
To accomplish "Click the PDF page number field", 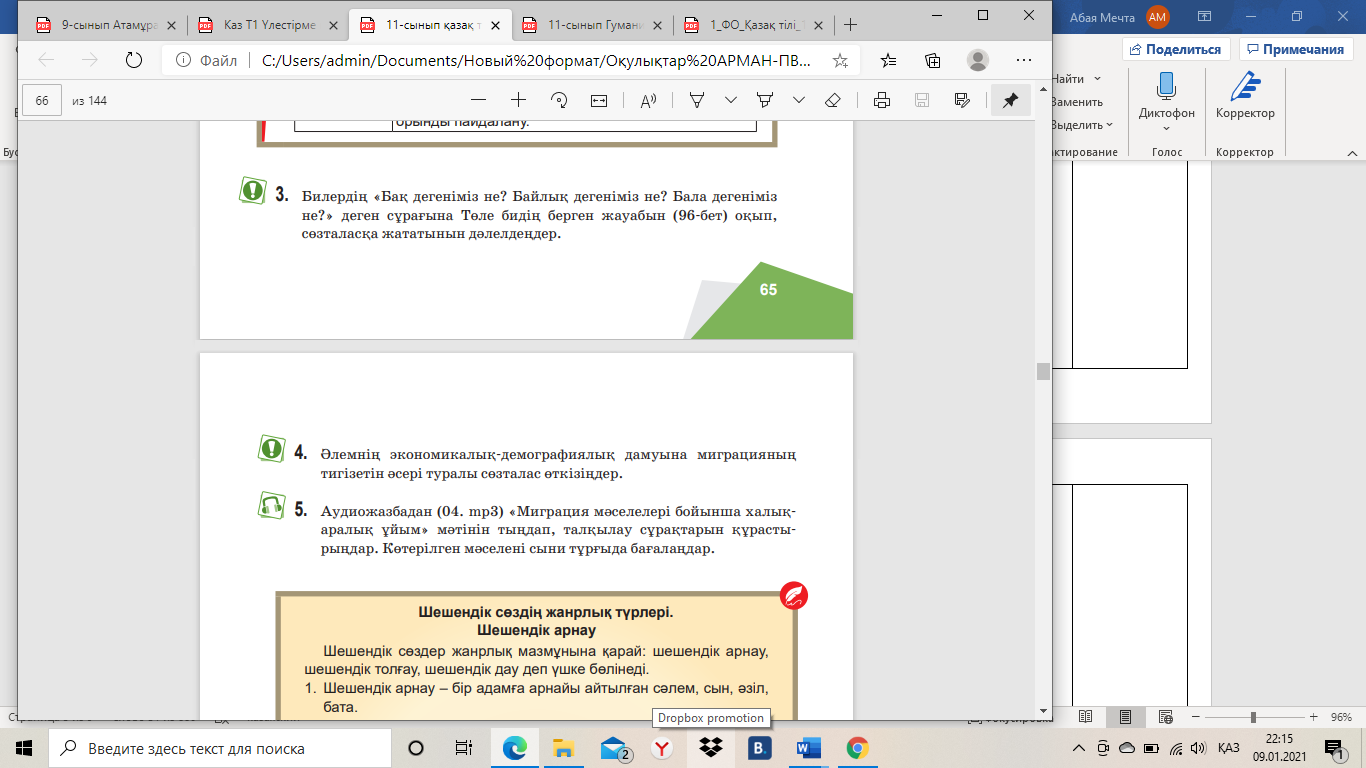I will [x=42, y=100].
